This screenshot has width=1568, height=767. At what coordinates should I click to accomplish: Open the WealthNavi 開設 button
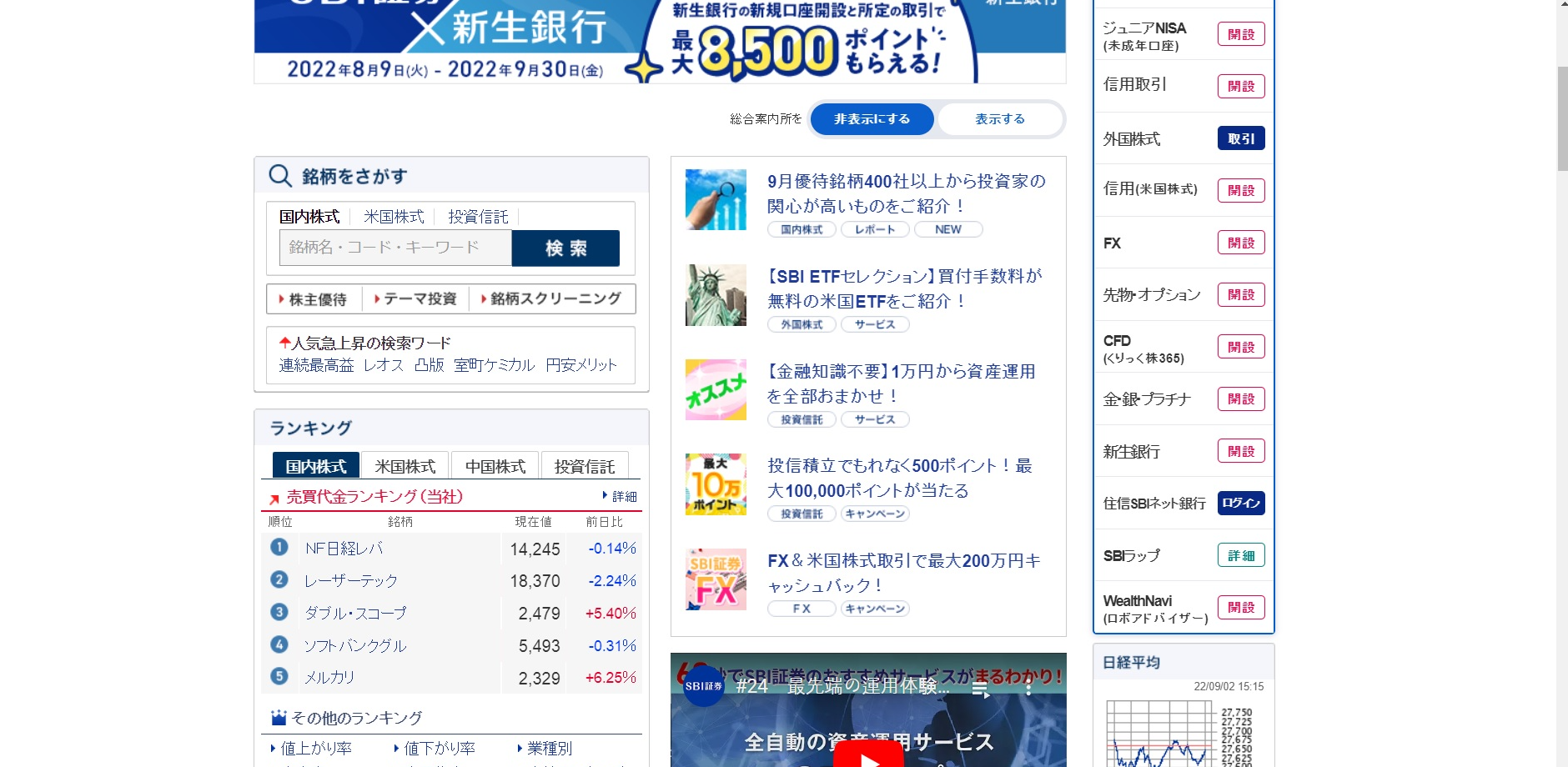1241,607
